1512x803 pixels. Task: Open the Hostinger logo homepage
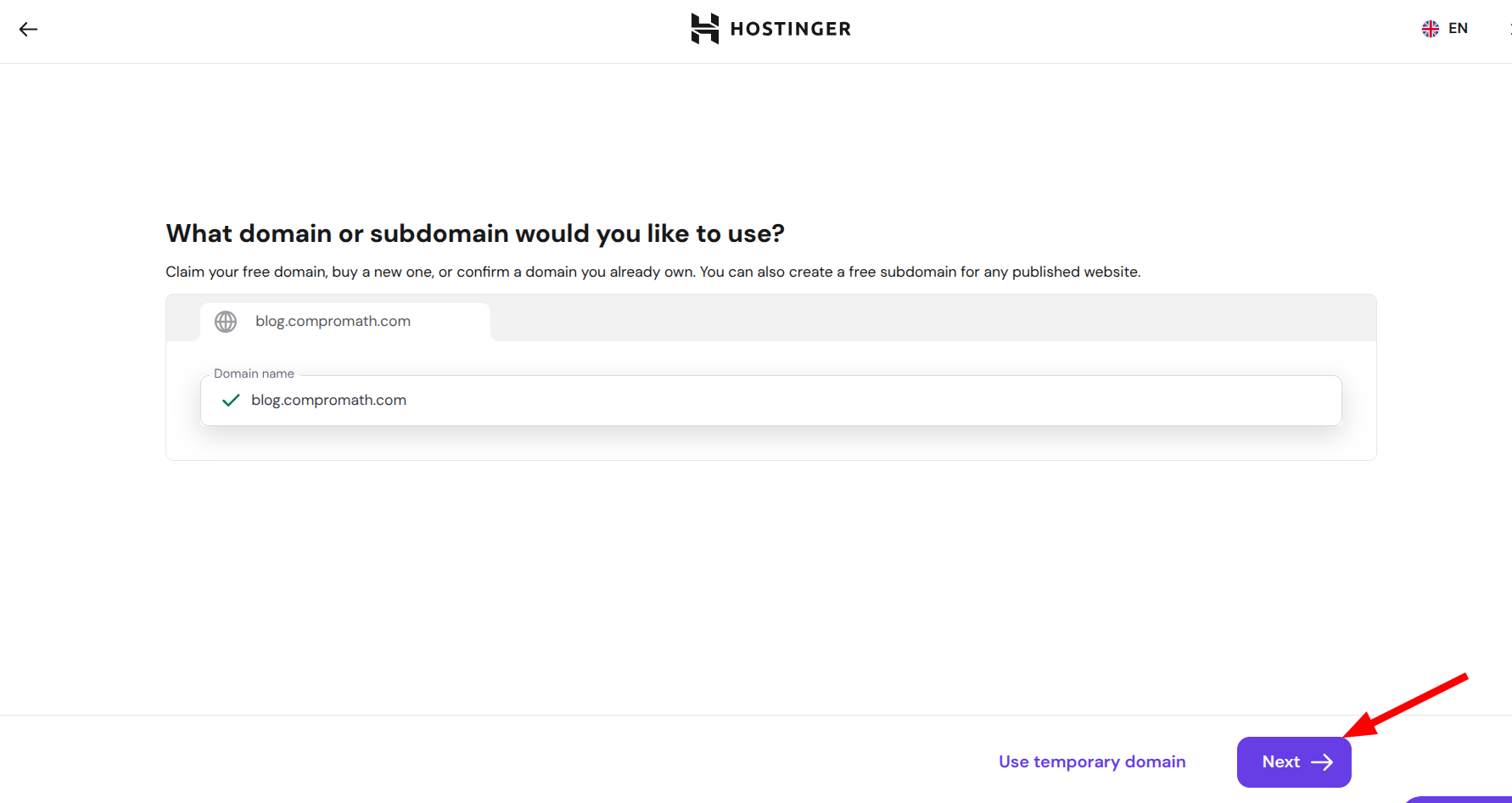[770, 29]
